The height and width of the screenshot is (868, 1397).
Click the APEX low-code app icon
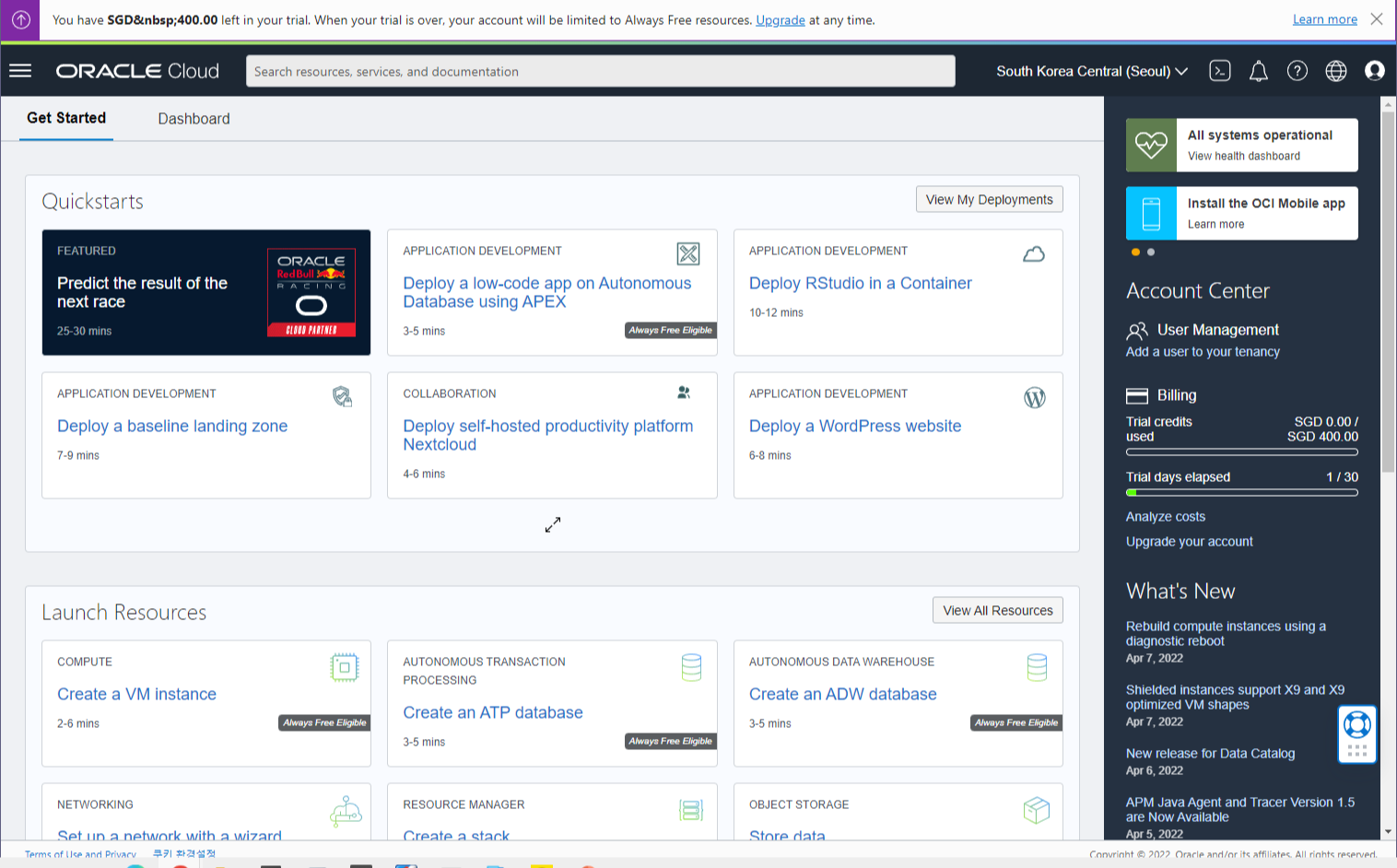point(688,253)
